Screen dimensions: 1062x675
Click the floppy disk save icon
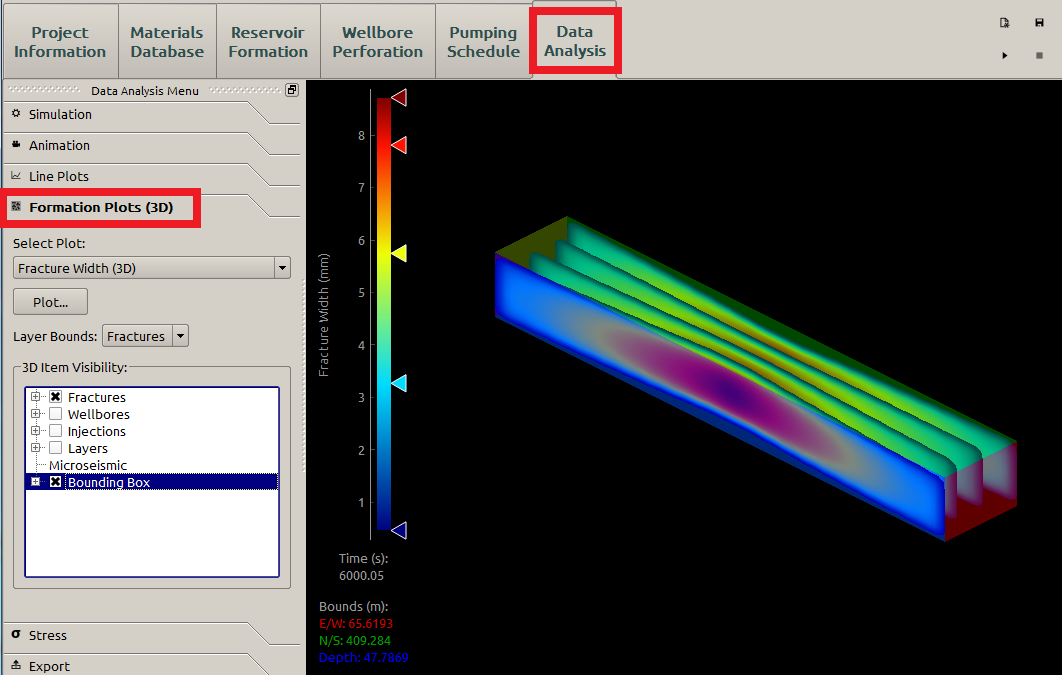pyautogui.click(x=1039, y=23)
